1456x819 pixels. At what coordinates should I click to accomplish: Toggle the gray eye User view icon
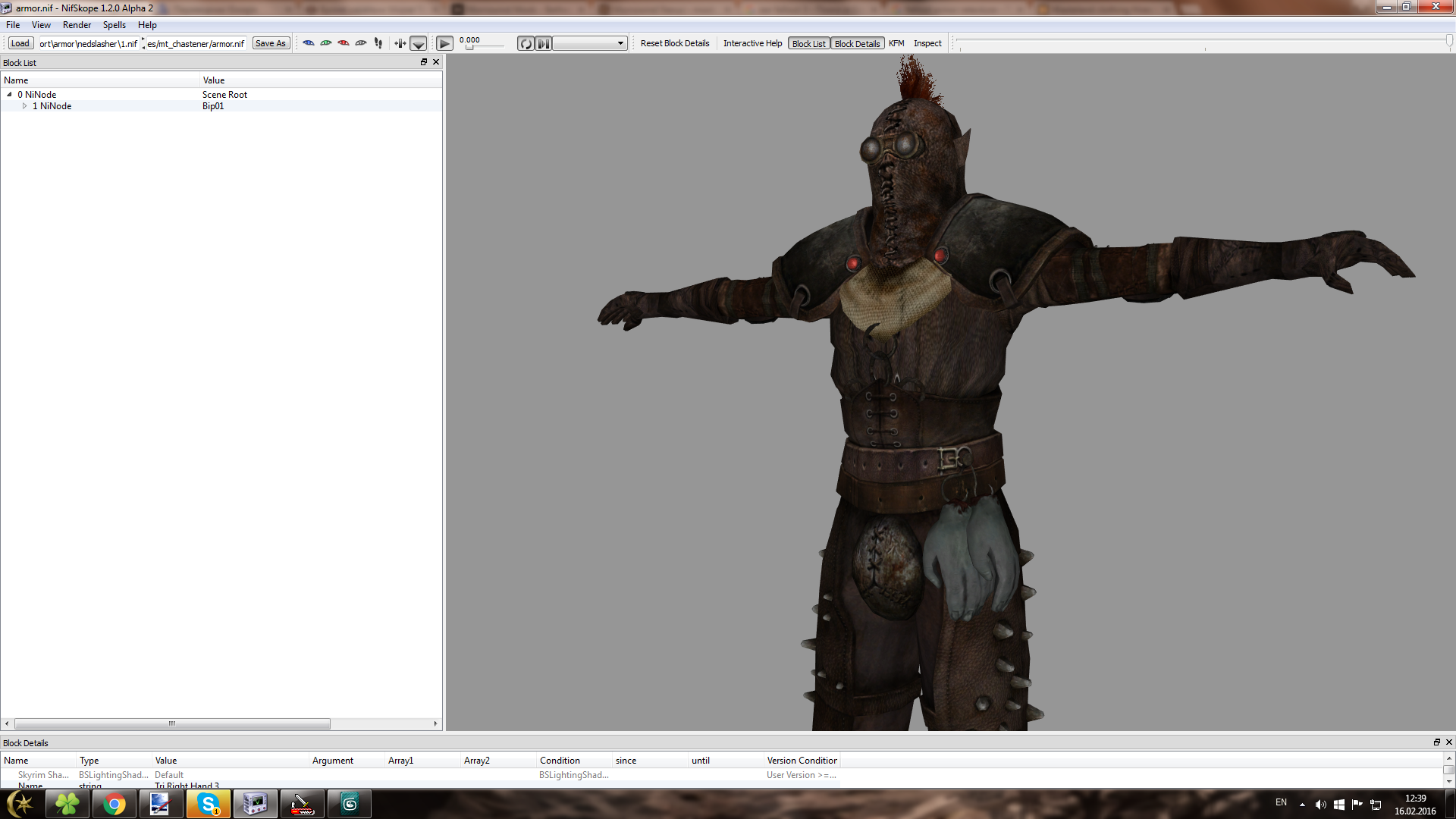click(x=361, y=43)
